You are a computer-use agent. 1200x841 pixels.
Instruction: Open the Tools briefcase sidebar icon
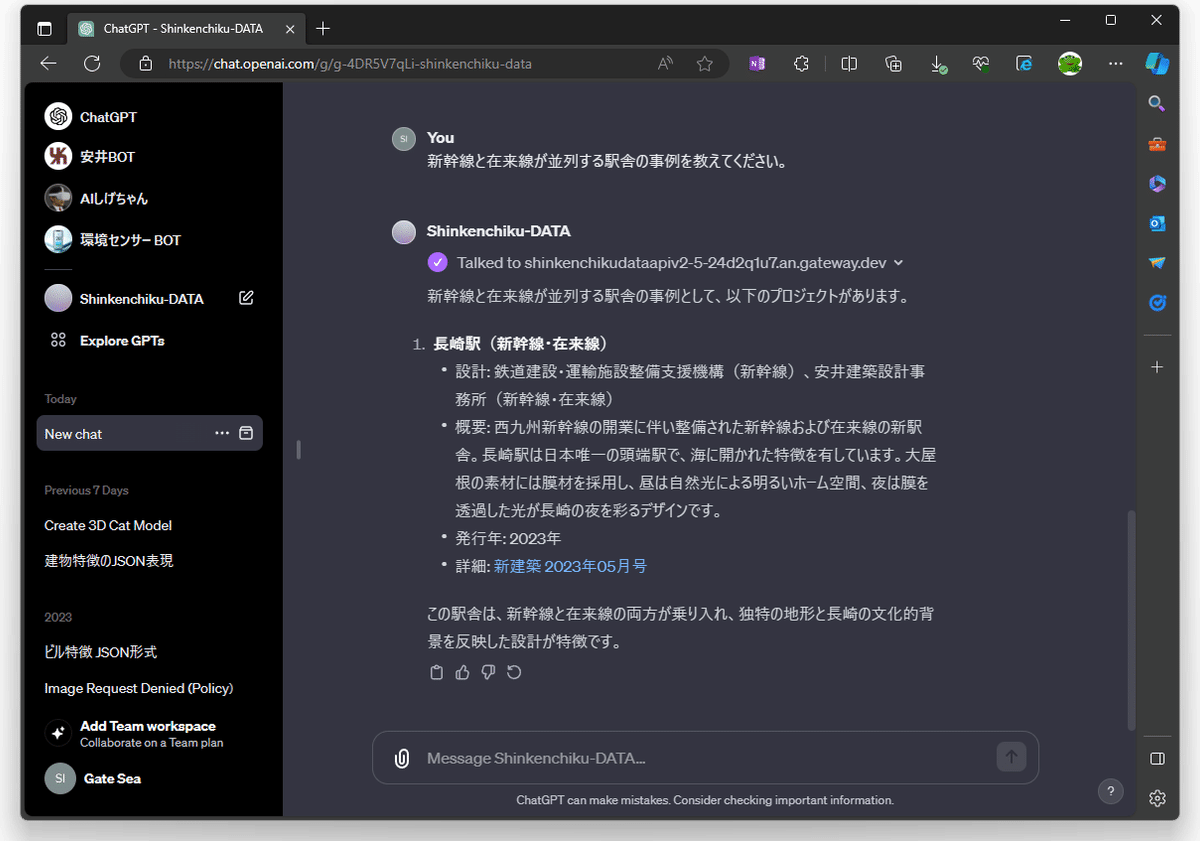pos(1157,144)
